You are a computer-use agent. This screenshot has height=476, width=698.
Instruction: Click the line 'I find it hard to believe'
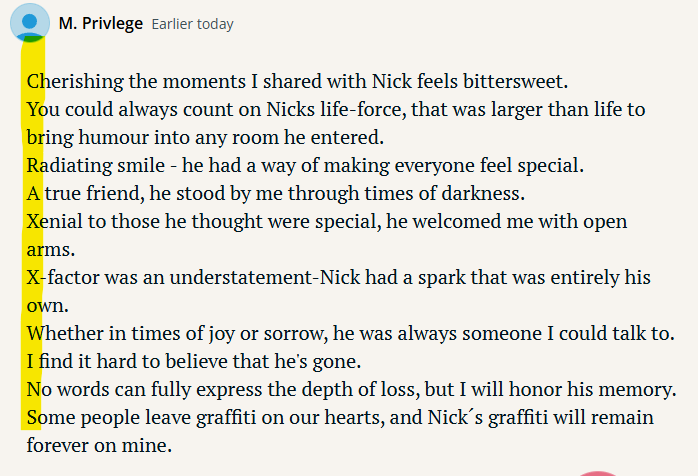point(194,362)
